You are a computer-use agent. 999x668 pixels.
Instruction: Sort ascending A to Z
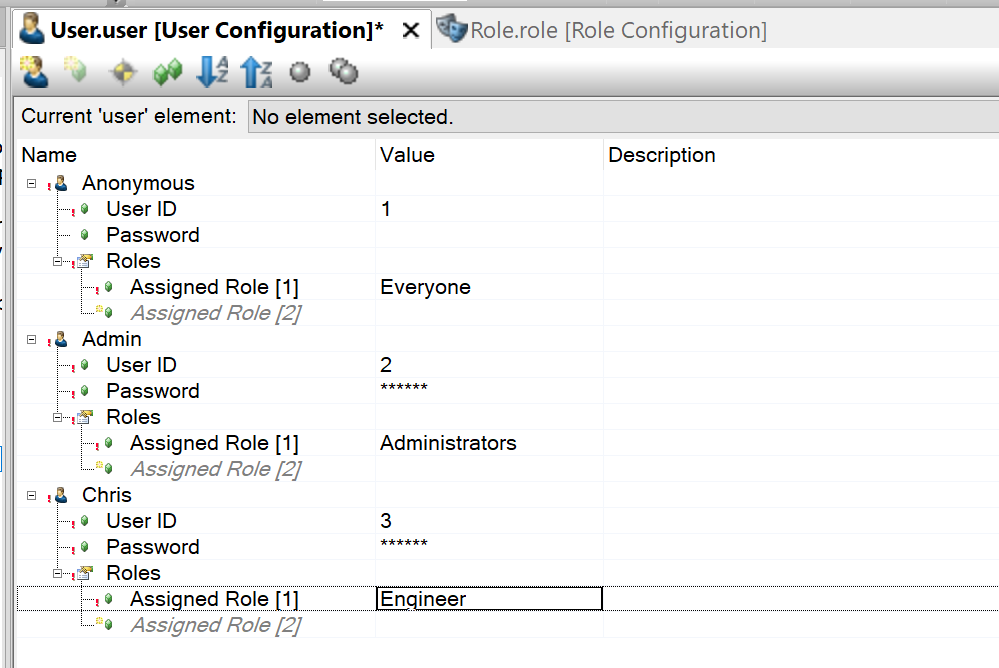tap(212, 71)
